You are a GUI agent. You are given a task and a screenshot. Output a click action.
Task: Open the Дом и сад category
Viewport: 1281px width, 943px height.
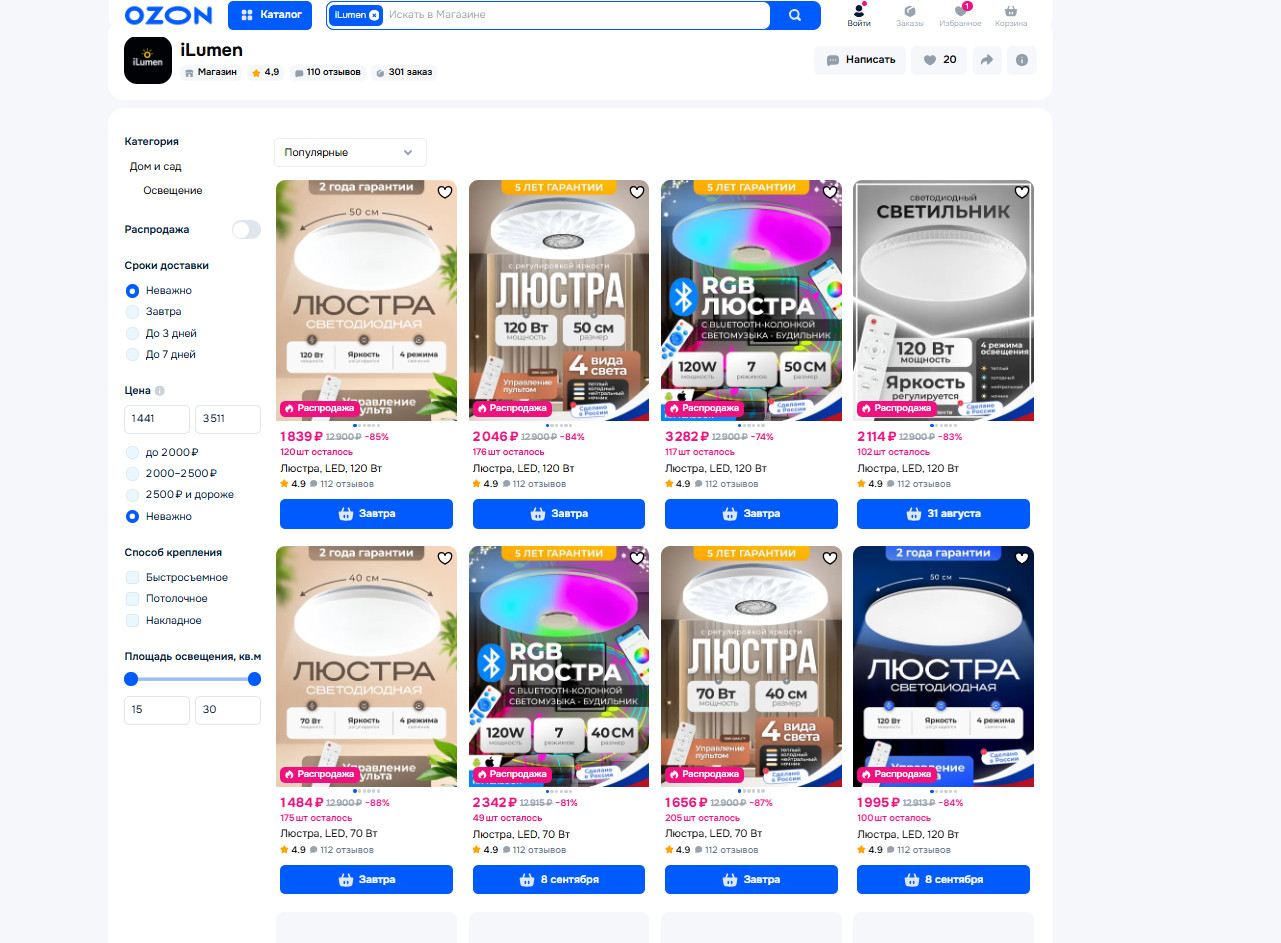tap(155, 167)
